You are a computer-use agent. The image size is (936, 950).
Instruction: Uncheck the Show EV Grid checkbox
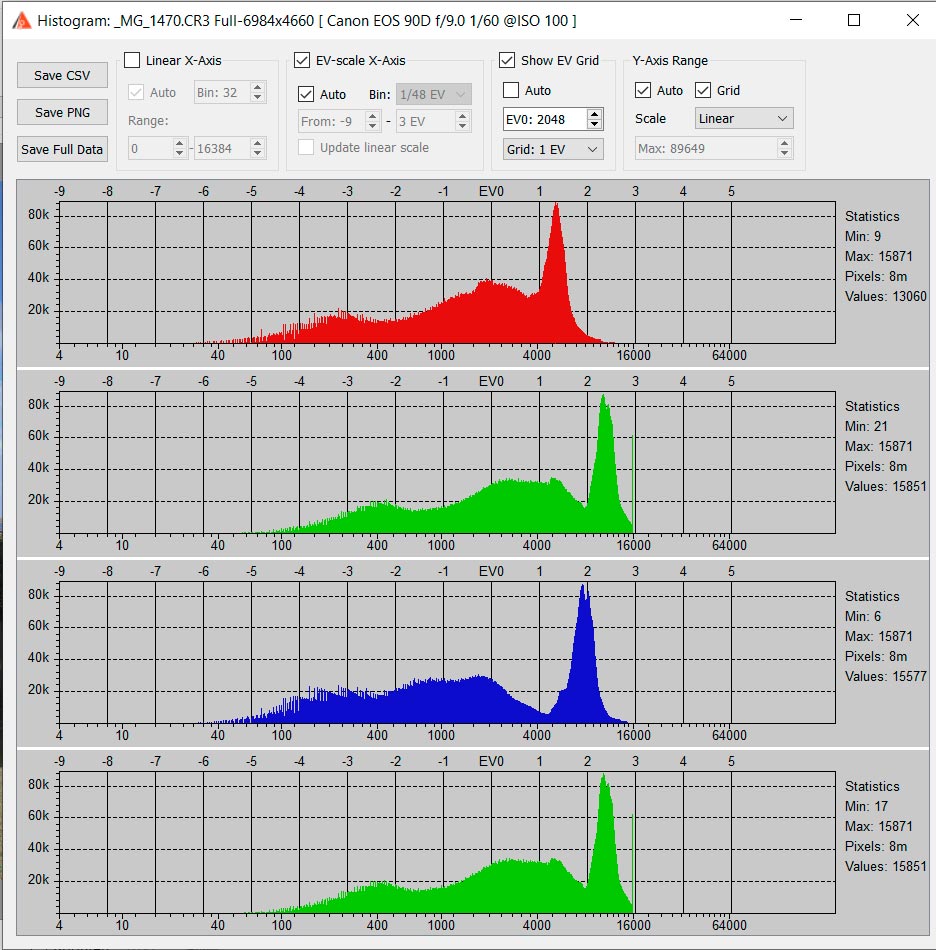point(507,61)
